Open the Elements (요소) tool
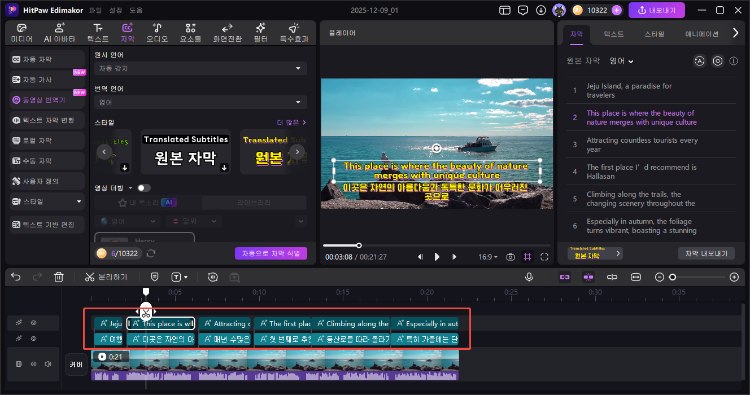Viewport: 750px width, 395px height. [190, 33]
